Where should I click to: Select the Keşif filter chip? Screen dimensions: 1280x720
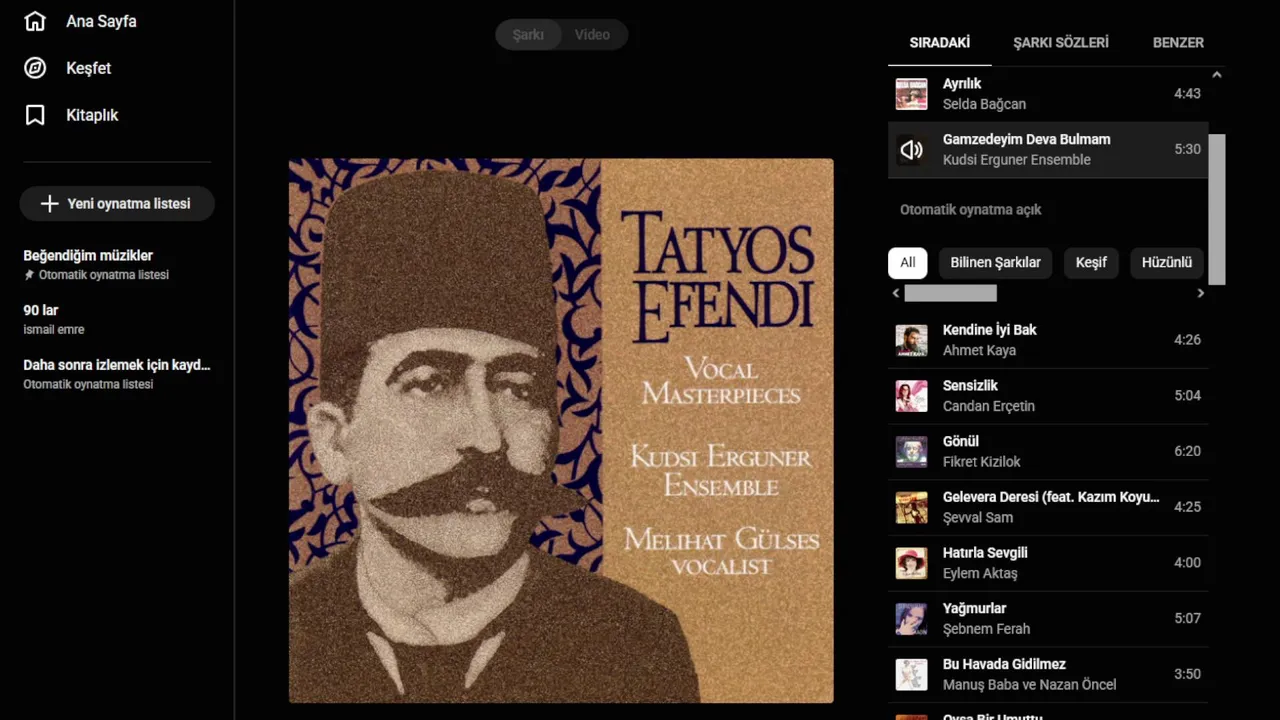click(x=1091, y=263)
